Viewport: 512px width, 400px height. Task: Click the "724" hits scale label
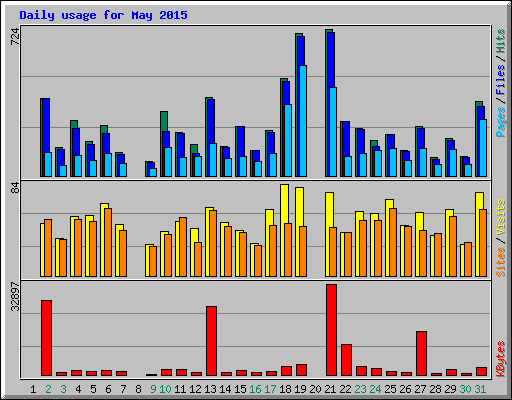(15, 37)
